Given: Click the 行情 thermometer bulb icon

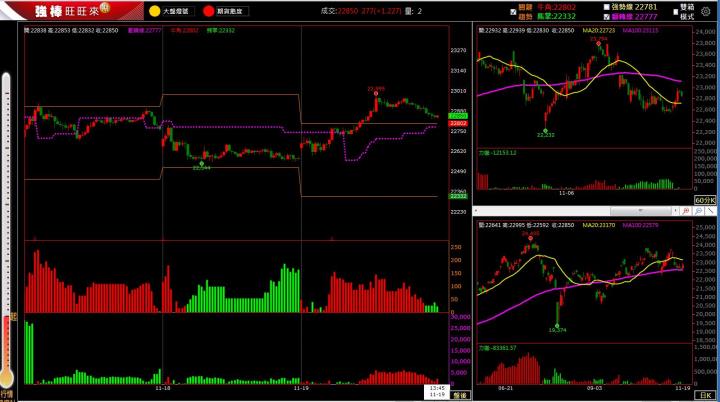Looking at the screenshot, I should (x=8, y=380).
